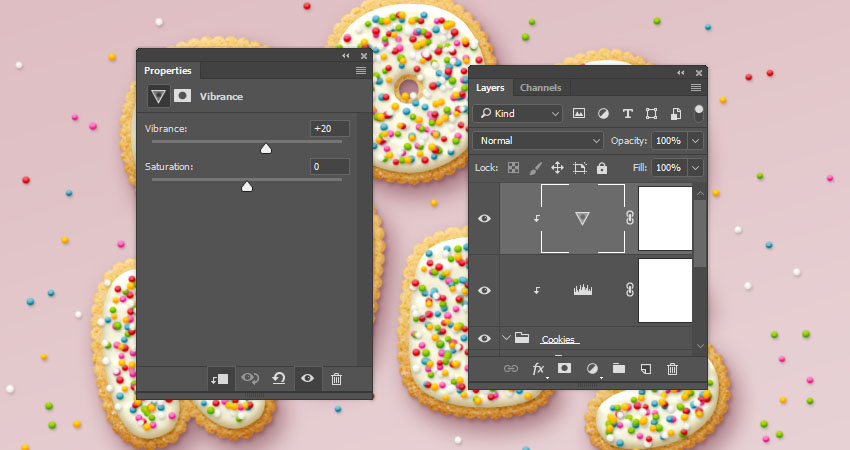
Task: Click the Masks button in the Properties panel
Action: [183, 96]
